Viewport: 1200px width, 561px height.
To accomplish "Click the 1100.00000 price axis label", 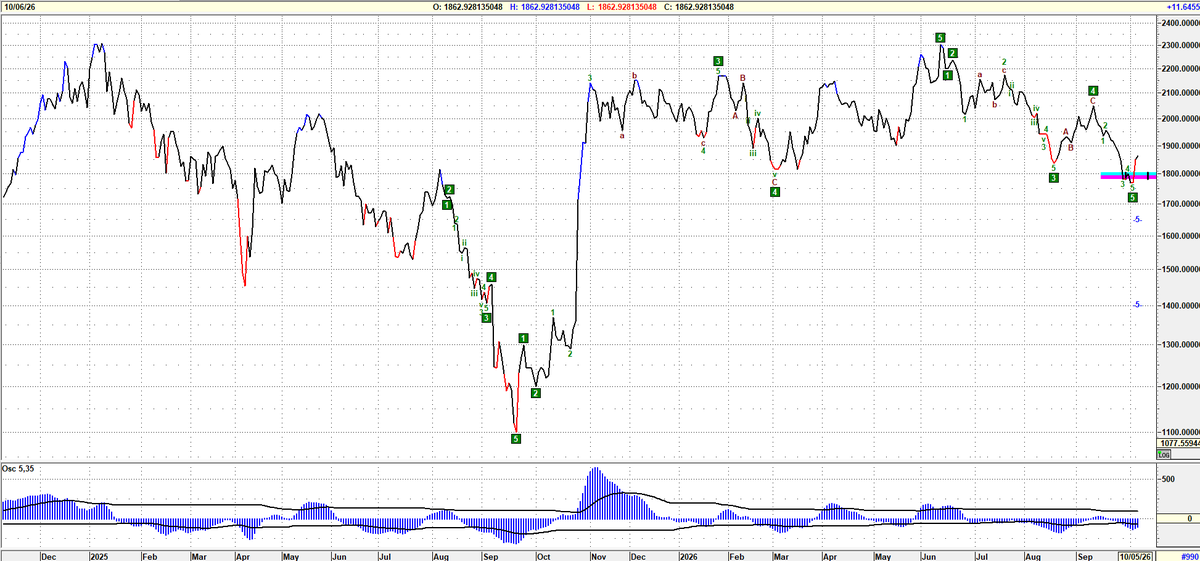I will [x=1179, y=431].
